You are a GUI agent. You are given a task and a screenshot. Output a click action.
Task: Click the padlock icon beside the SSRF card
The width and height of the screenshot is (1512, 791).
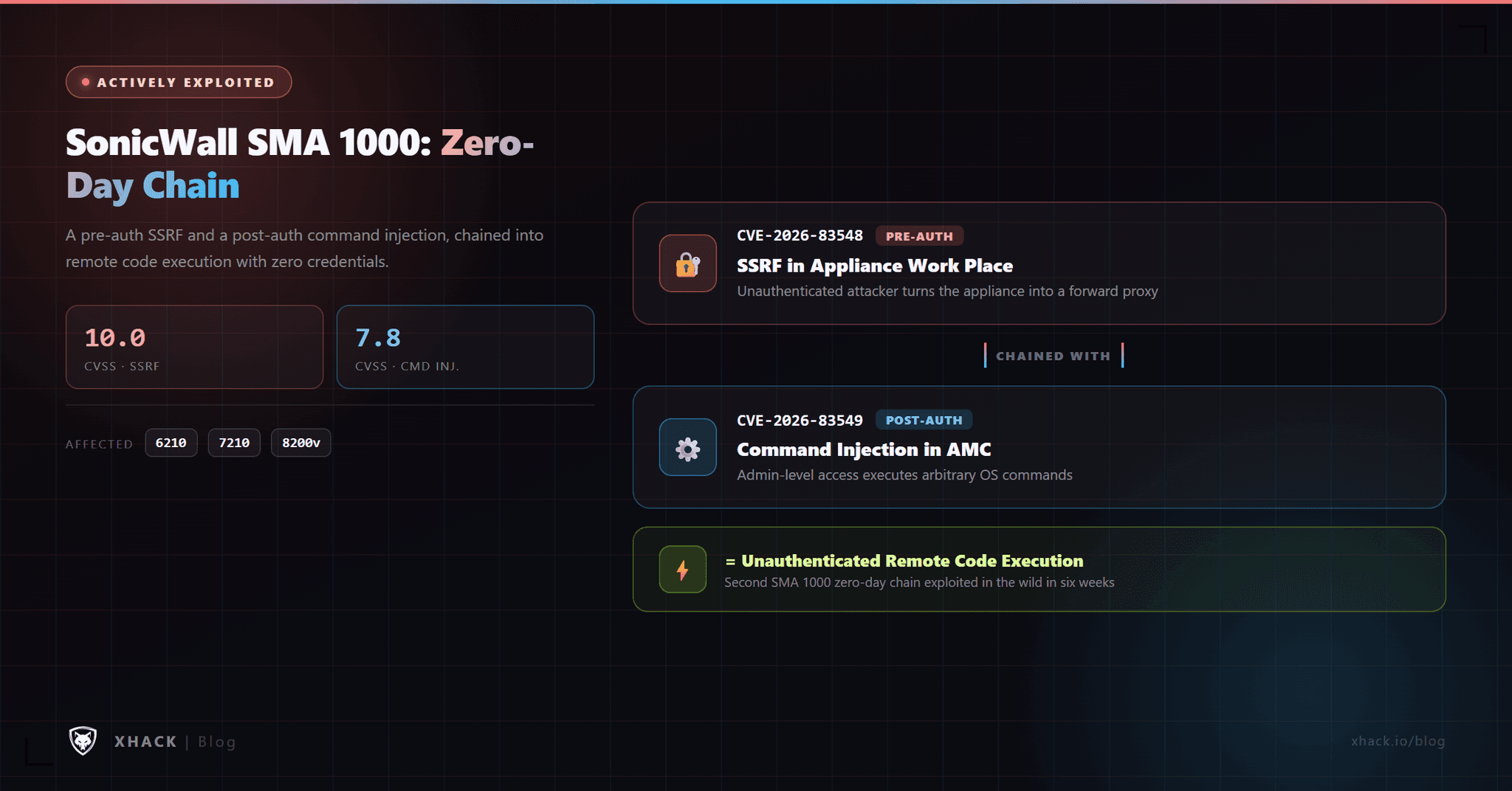pyautogui.click(x=687, y=263)
